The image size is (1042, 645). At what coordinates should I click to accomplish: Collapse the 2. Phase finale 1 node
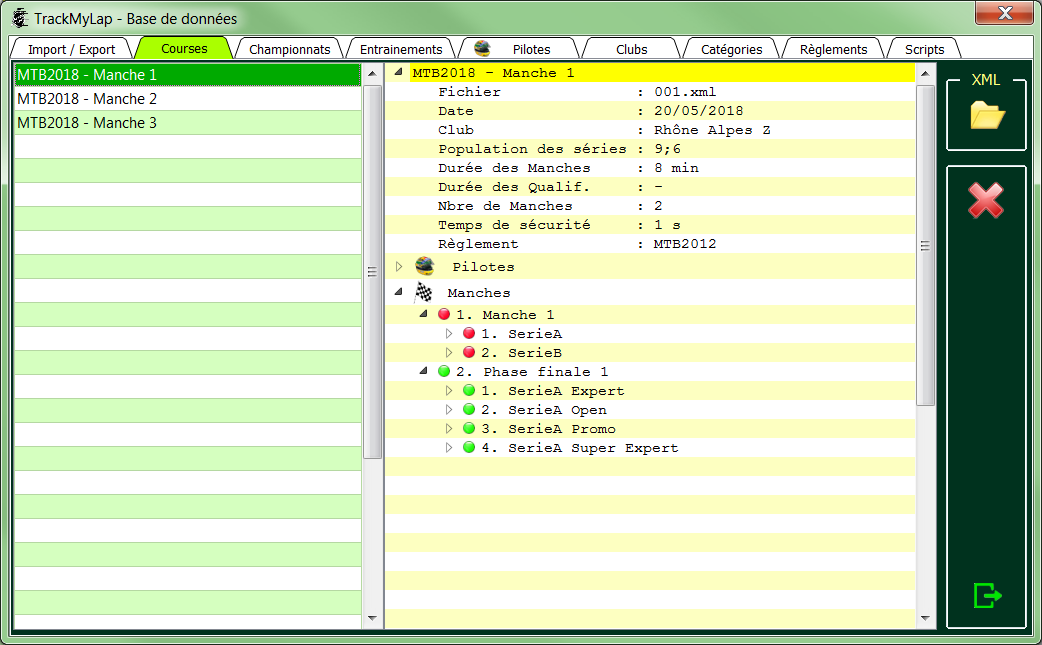[423, 371]
